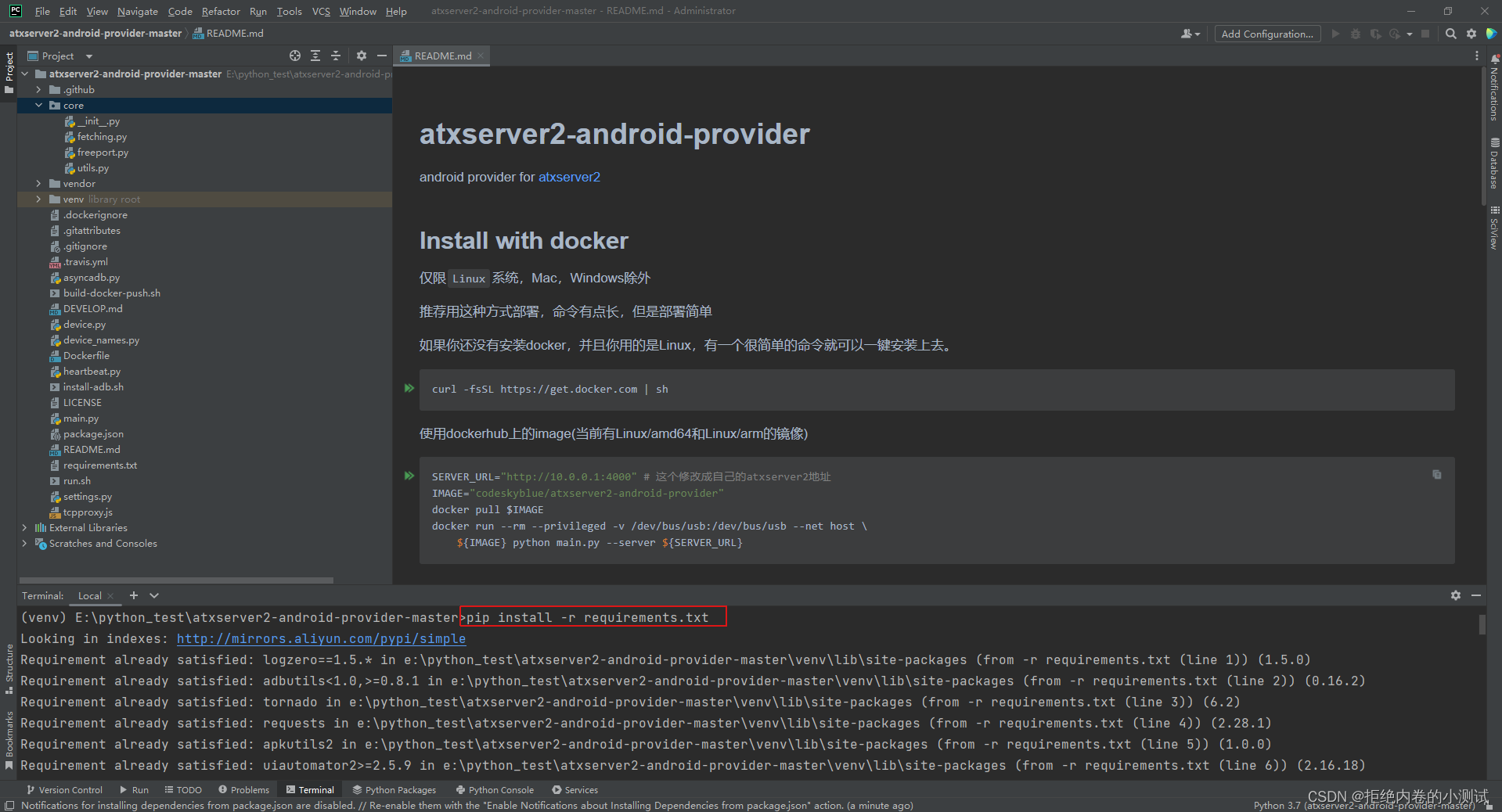Select settings.py in project tree
1502x812 pixels.
click(88, 496)
